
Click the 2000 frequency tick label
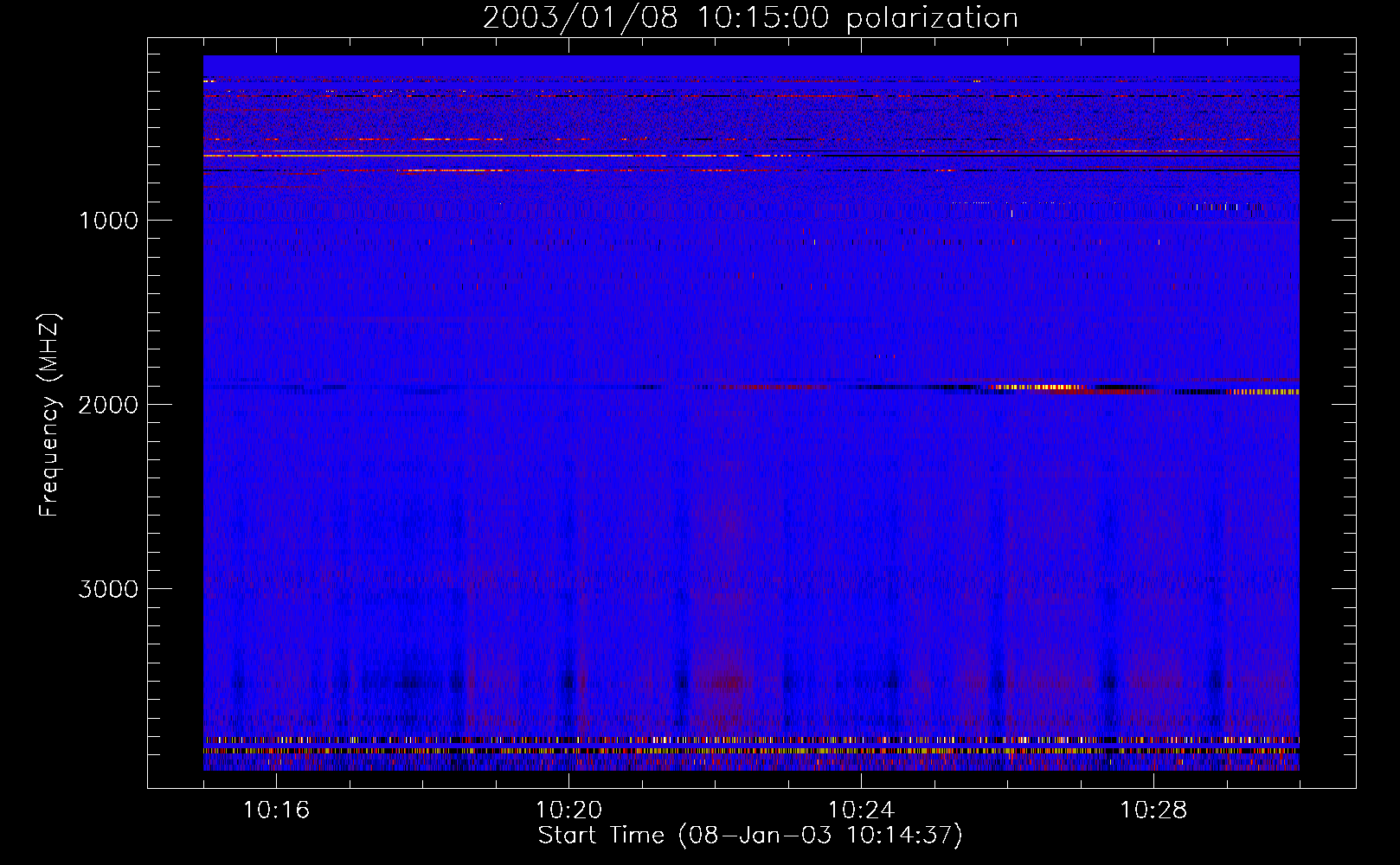[x=108, y=405]
